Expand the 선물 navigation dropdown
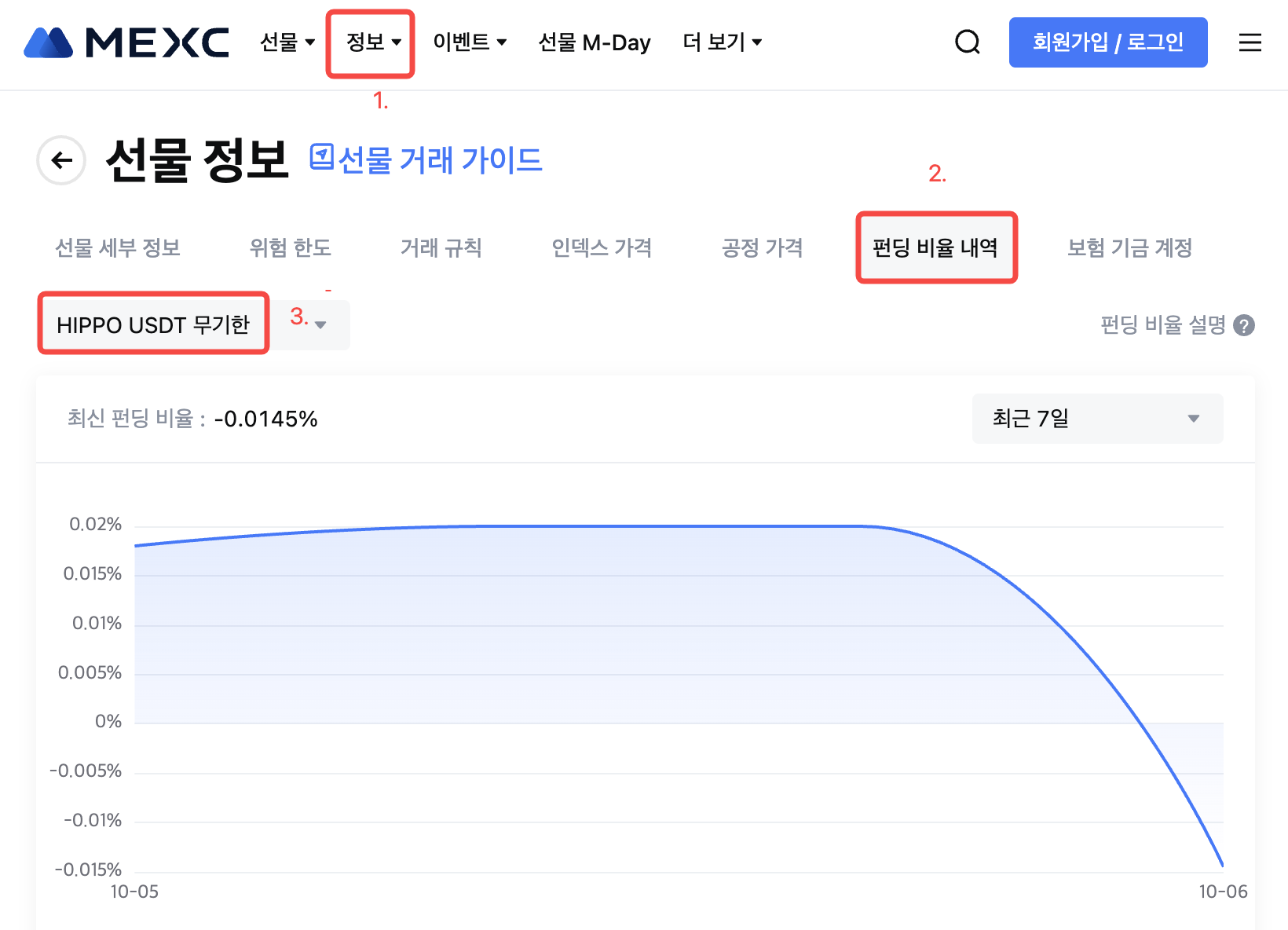The width and height of the screenshot is (1288, 930). [287, 42]
